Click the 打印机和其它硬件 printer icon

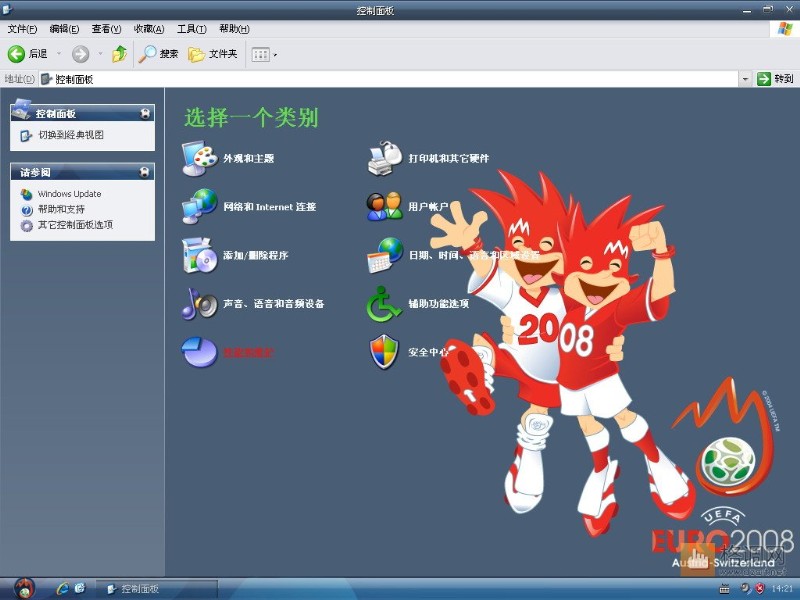384,158
